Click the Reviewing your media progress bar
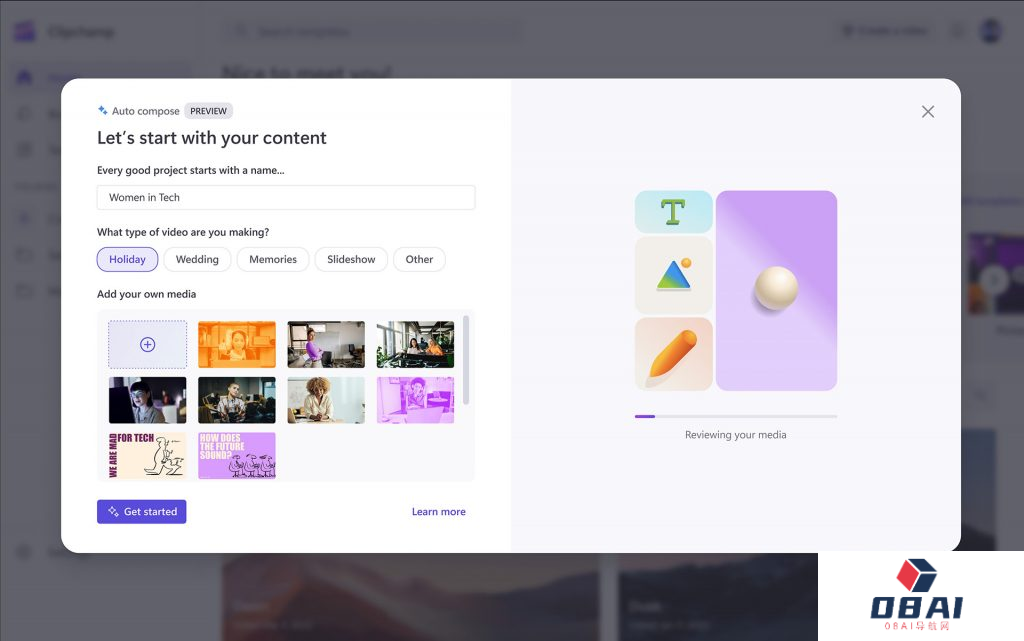Image resolution: width=1024 pixels, height=641 pixels. tap(735, 416)
